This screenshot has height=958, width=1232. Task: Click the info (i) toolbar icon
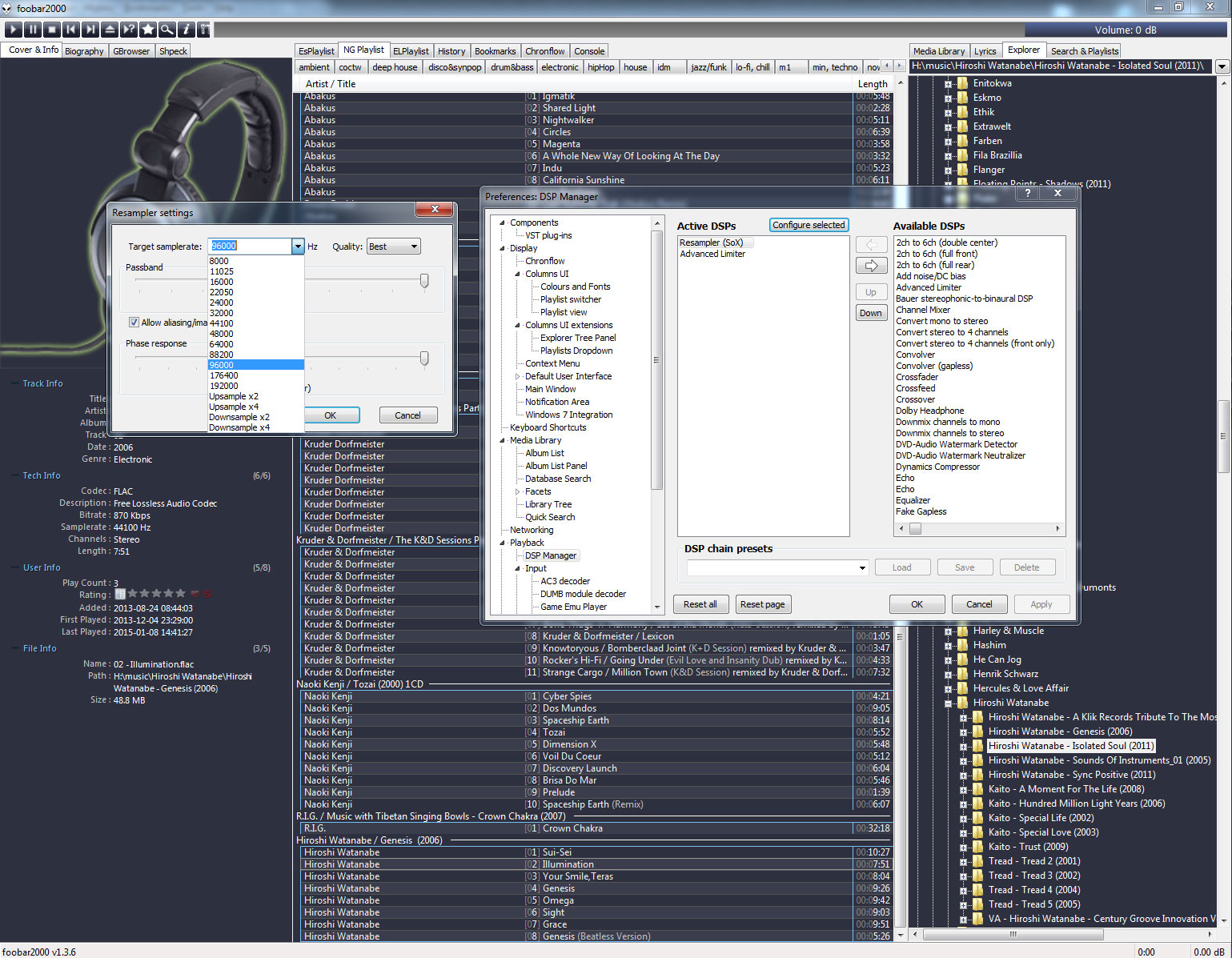(187, 30)
